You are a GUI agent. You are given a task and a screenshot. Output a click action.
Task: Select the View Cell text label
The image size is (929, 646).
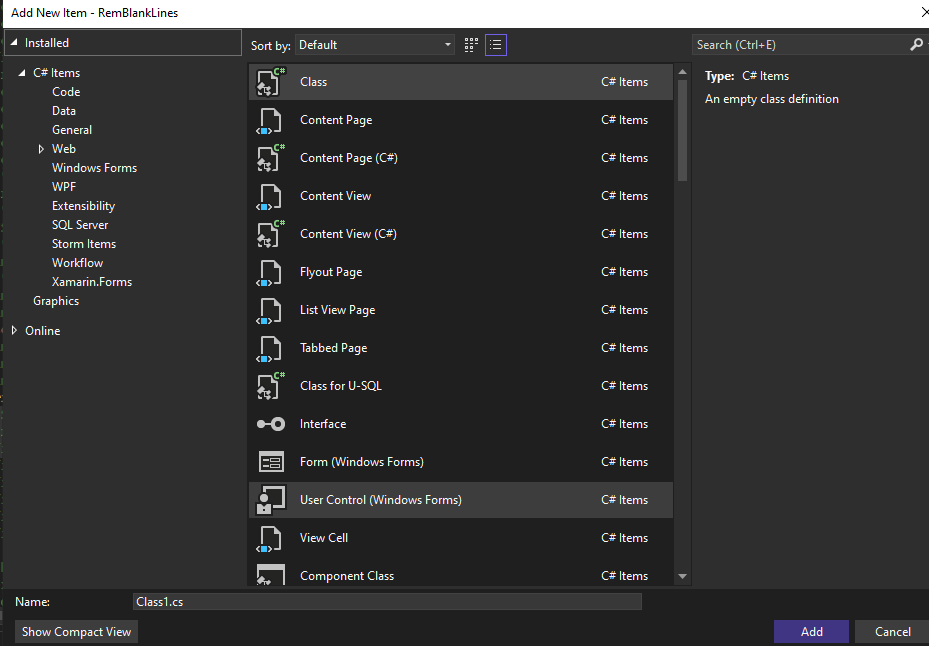click(323, 538)
